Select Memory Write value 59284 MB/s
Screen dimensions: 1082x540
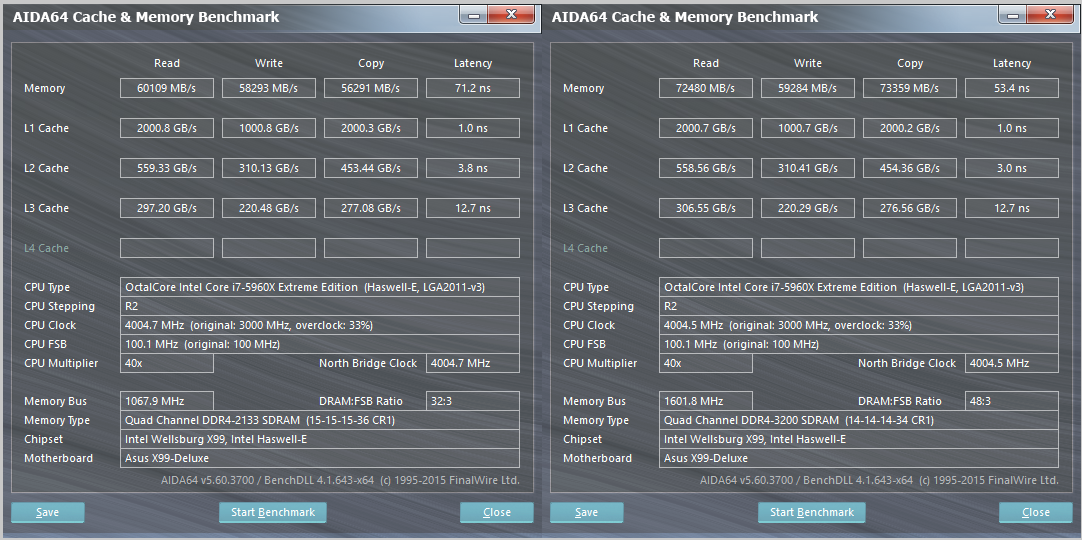pyautogui.click(x=808, y=88)
